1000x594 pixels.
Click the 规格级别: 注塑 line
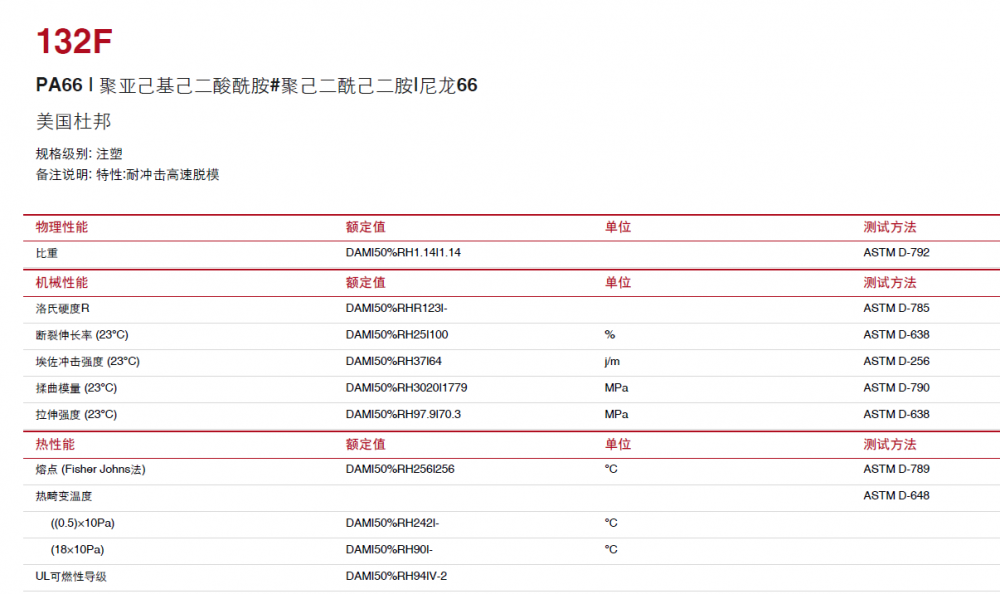tap(79, 154)
